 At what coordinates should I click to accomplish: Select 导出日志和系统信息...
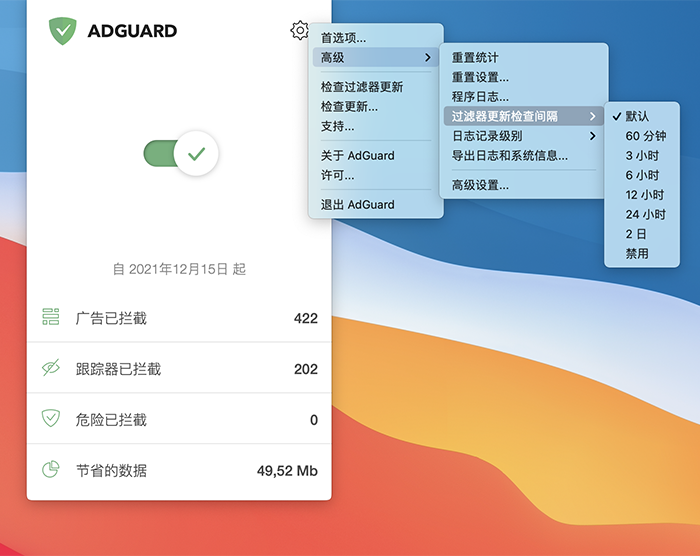524,156
